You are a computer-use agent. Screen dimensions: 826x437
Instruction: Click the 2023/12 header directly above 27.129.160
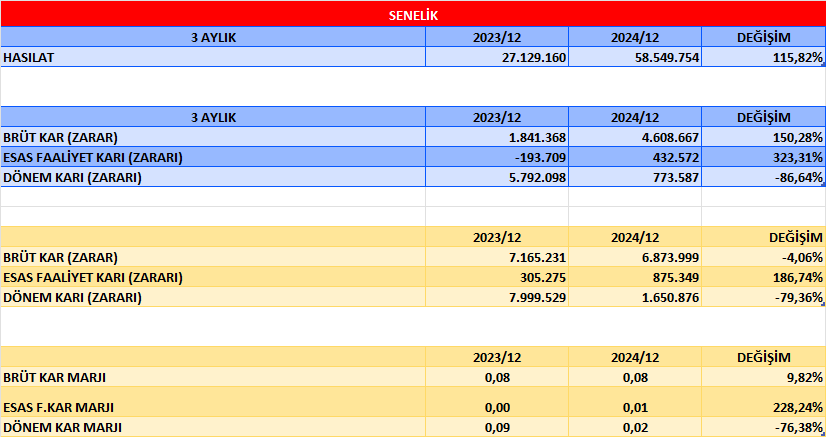[x=497, y=37]
